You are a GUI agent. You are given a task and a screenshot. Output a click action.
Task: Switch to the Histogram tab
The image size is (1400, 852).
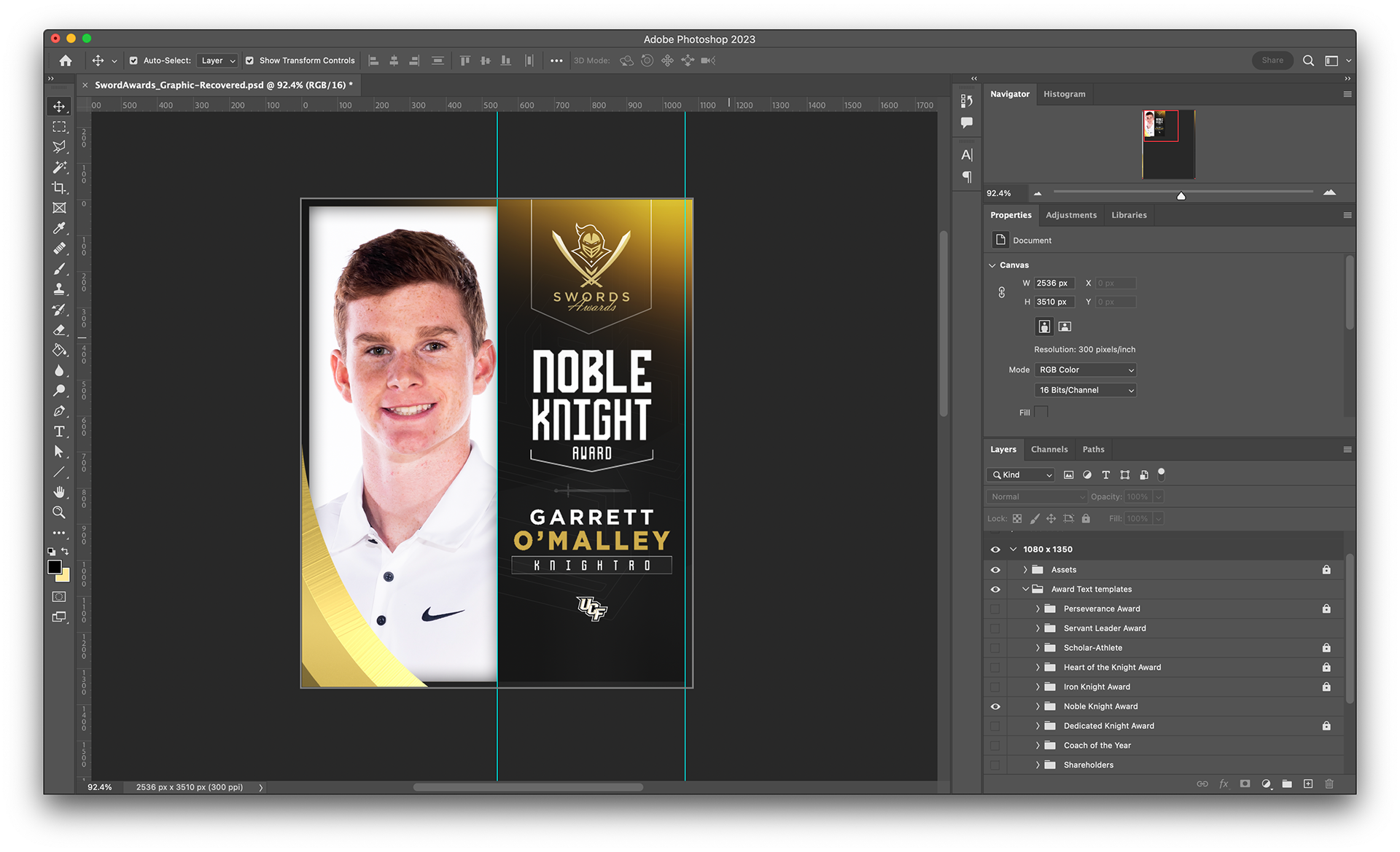click(x=1064, y=94)
